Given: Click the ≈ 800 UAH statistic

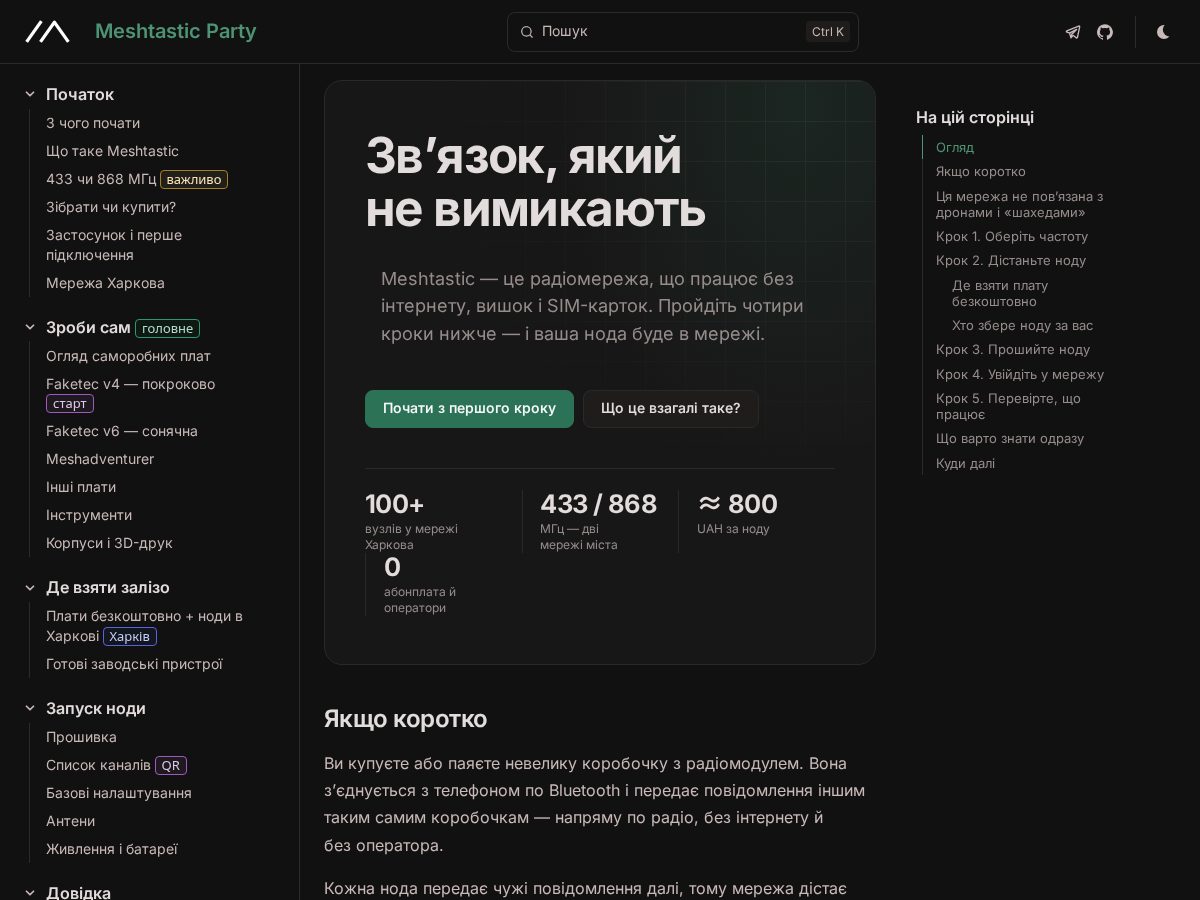Looking at the screenshot, I should [x=737, y=513].
